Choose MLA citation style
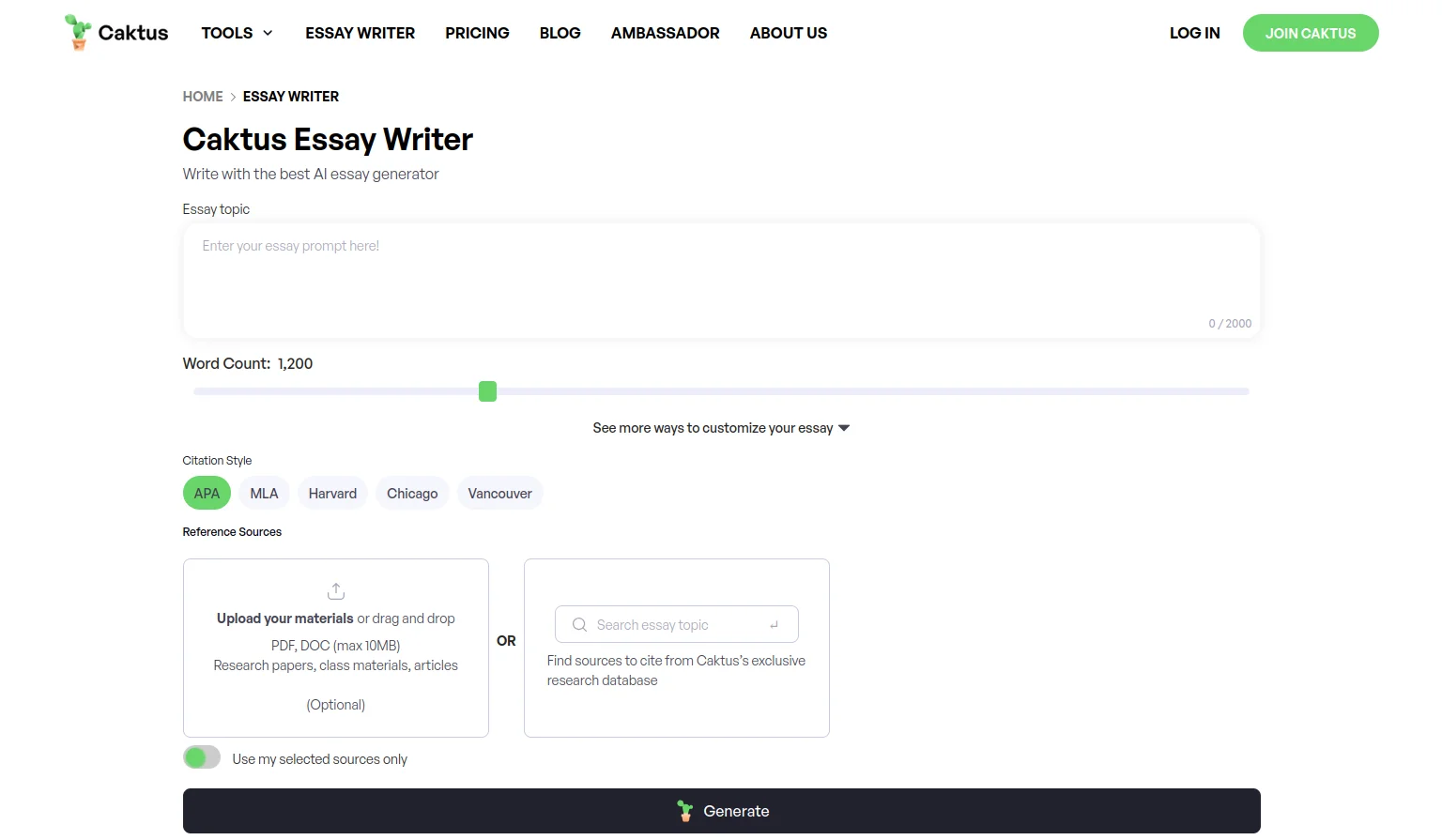This screenshot has width=1442, height=840. tap(264, 494)
